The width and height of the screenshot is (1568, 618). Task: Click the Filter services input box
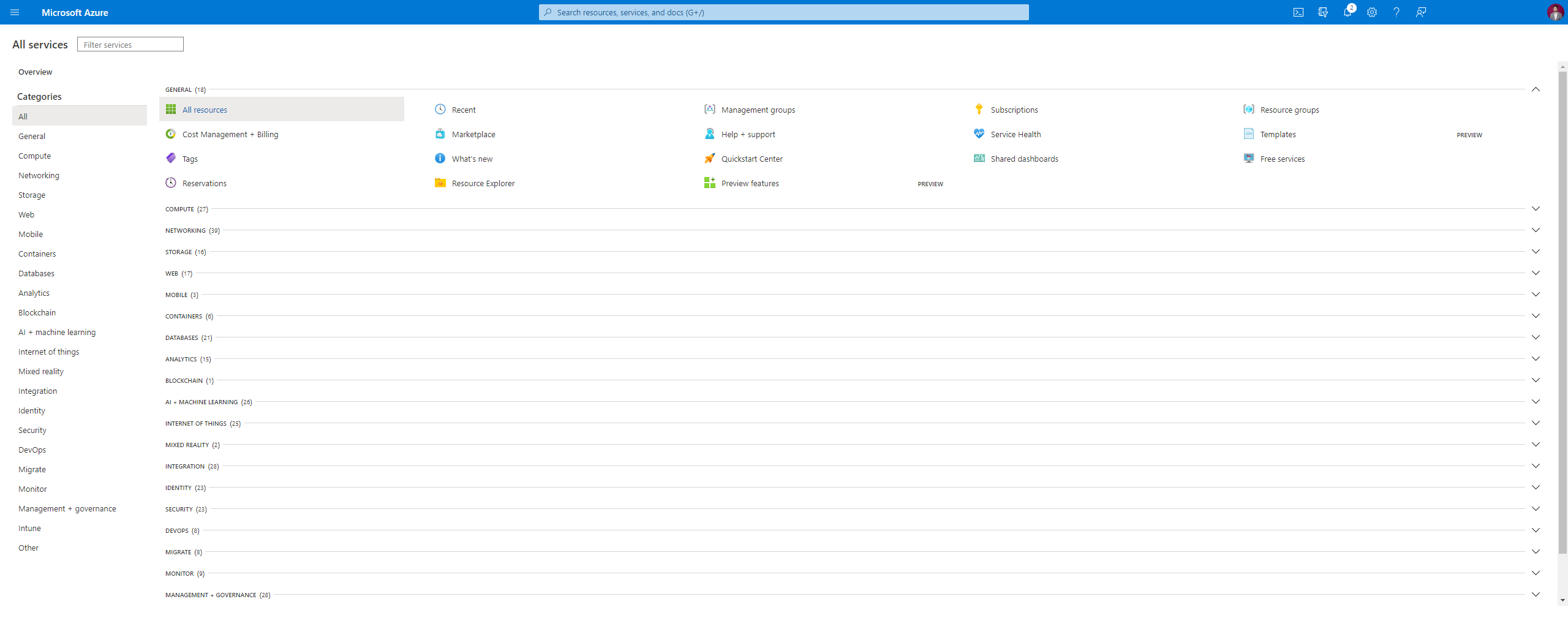(130, 44)
